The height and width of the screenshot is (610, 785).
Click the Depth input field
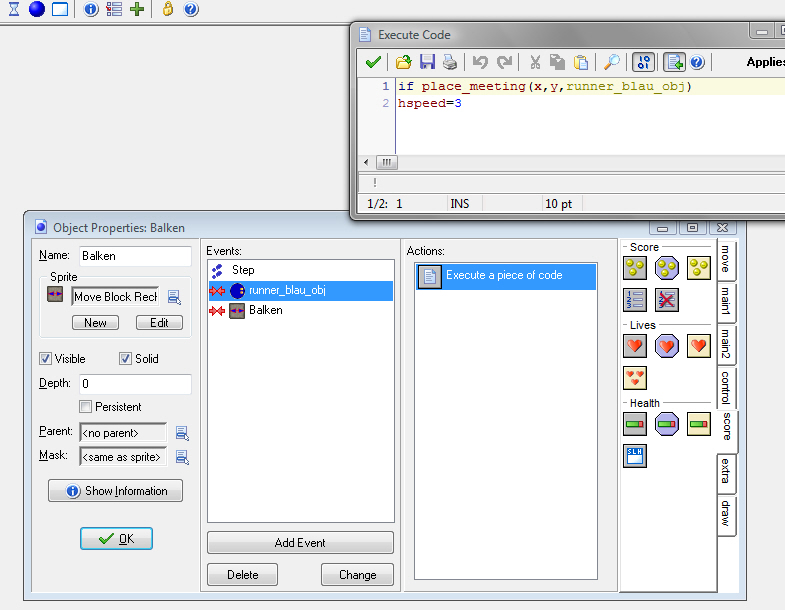pyautogui.click(x=135, y=384)
